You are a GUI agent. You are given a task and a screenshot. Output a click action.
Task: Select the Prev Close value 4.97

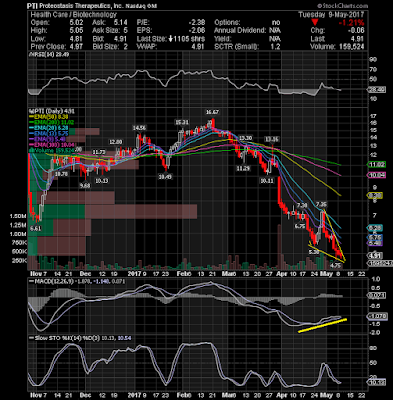pyautogui.click(x=76, y=47)
